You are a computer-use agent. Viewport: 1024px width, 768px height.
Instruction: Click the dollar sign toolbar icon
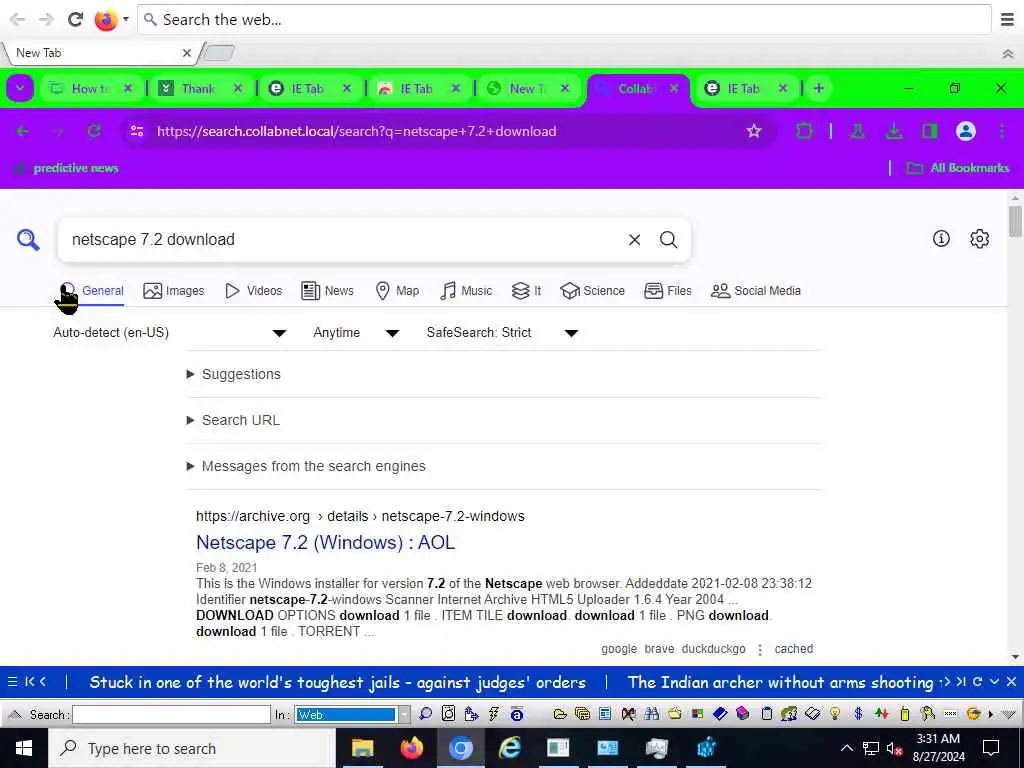[858, 714]
